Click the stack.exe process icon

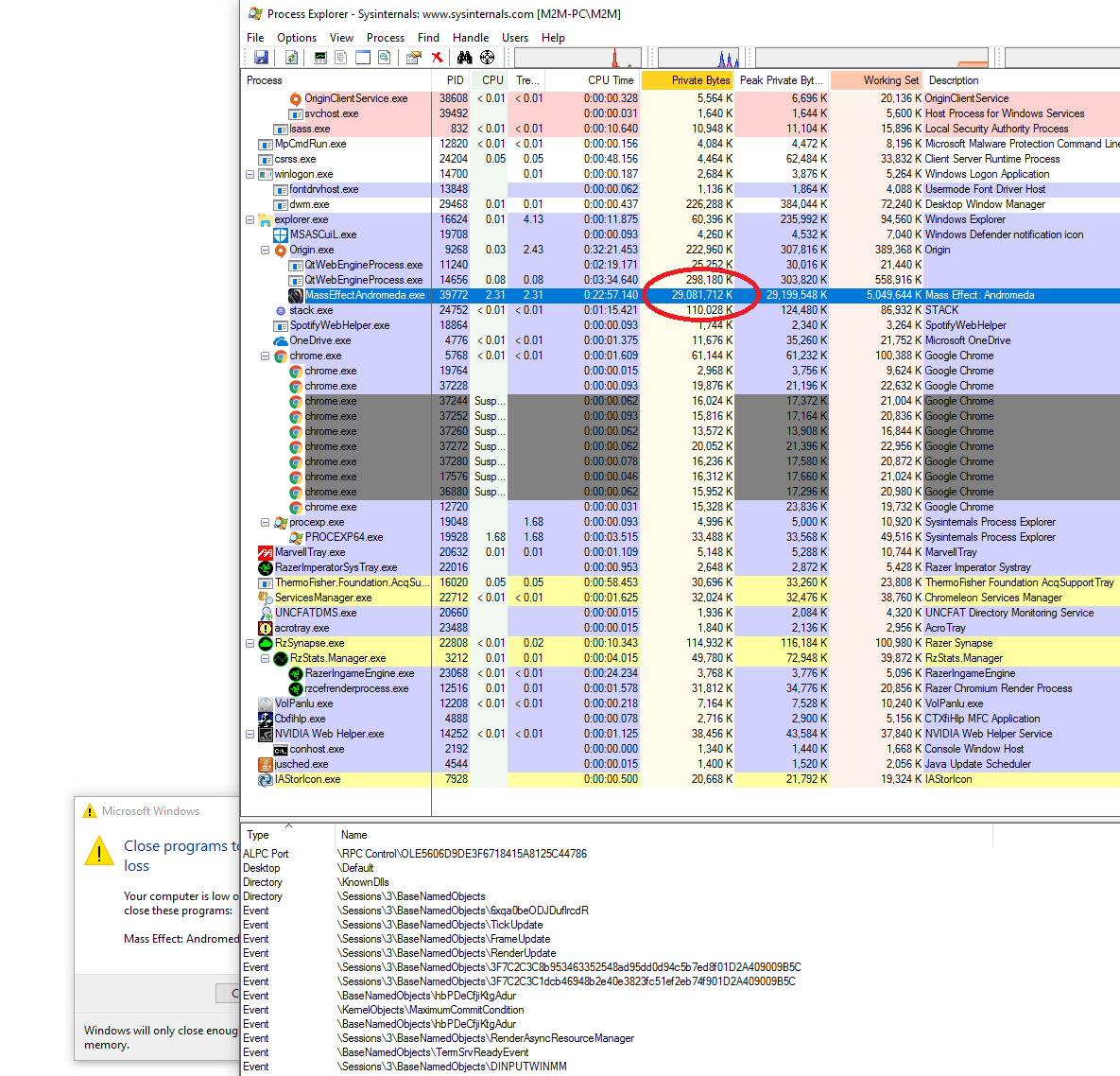pos(281,311)
